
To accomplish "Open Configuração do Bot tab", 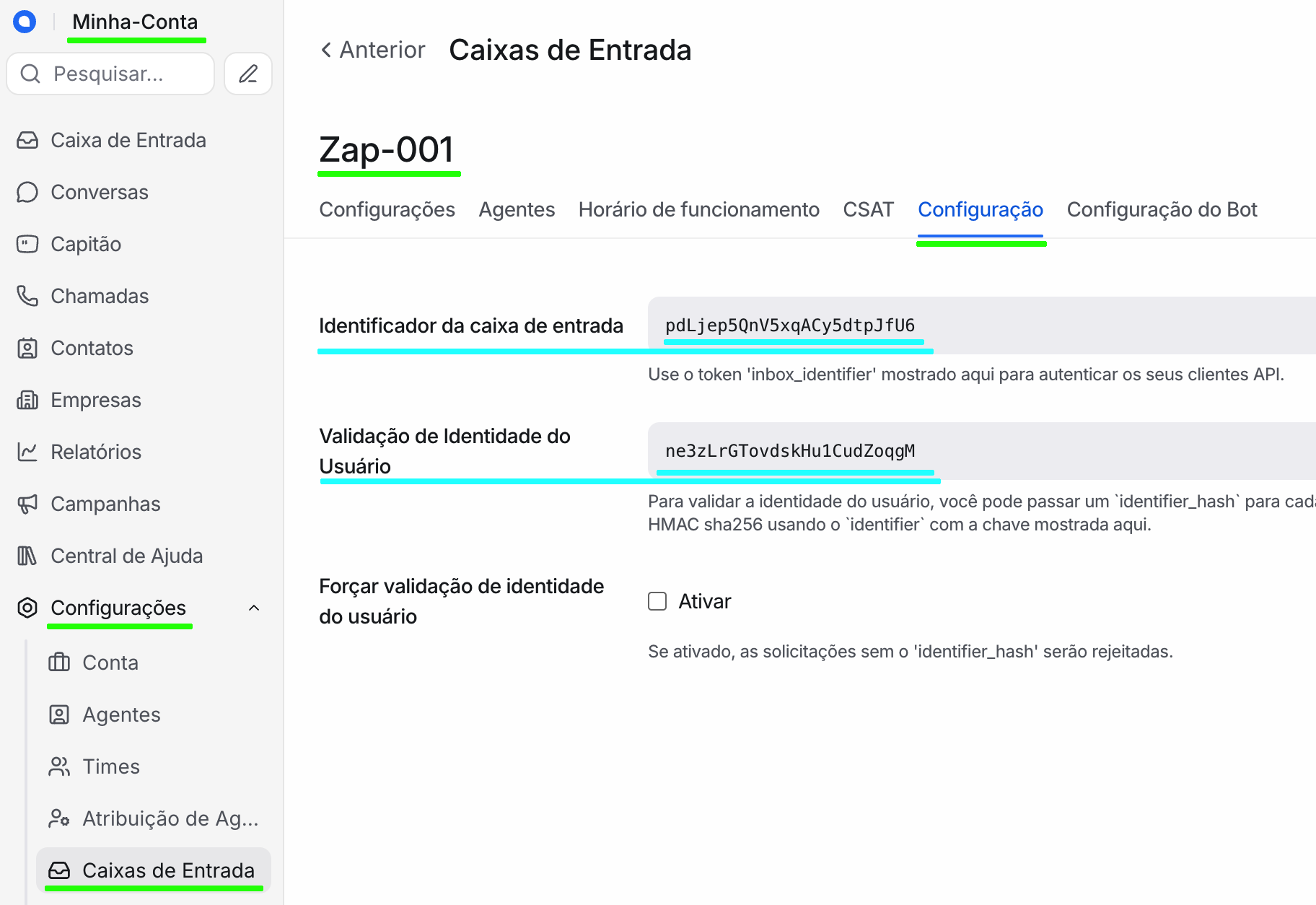I will [x=1162, y=209].
